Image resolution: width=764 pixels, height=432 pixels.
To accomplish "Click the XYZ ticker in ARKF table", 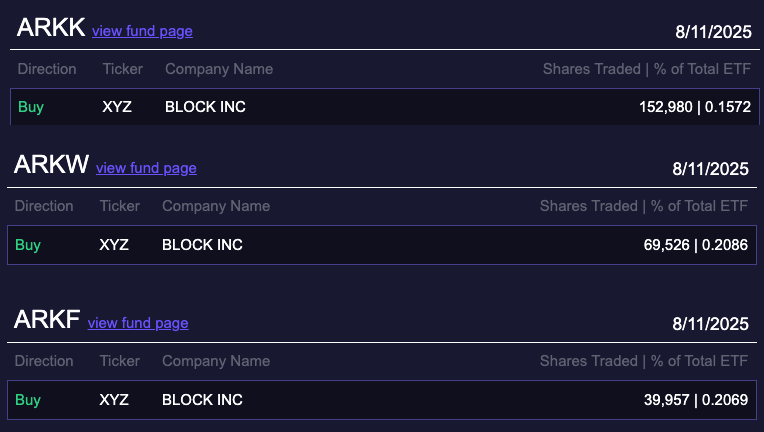I will tap(114, 400).
